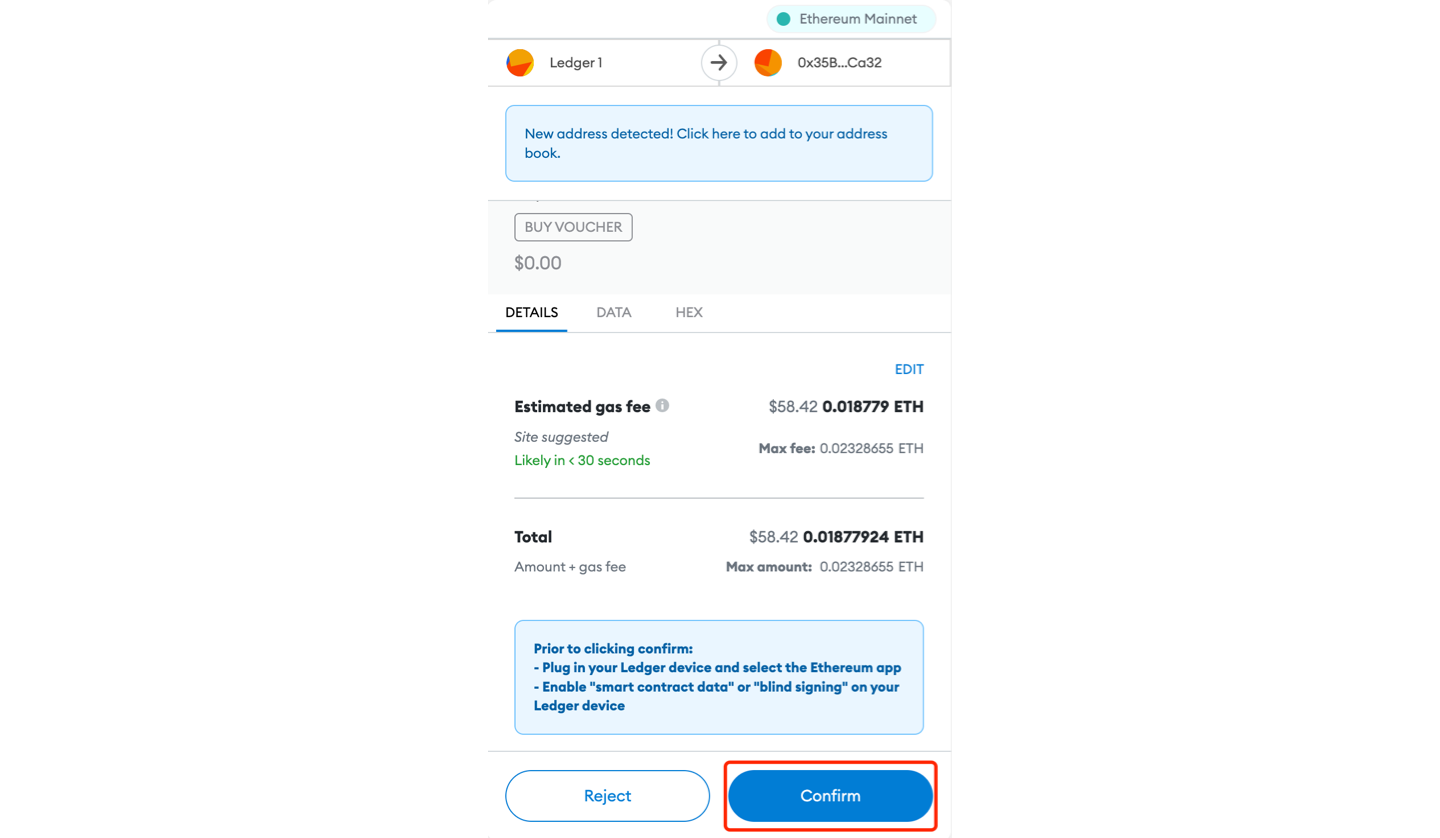Click the Ledger 1 account avatar icon

tap(520, 63)
